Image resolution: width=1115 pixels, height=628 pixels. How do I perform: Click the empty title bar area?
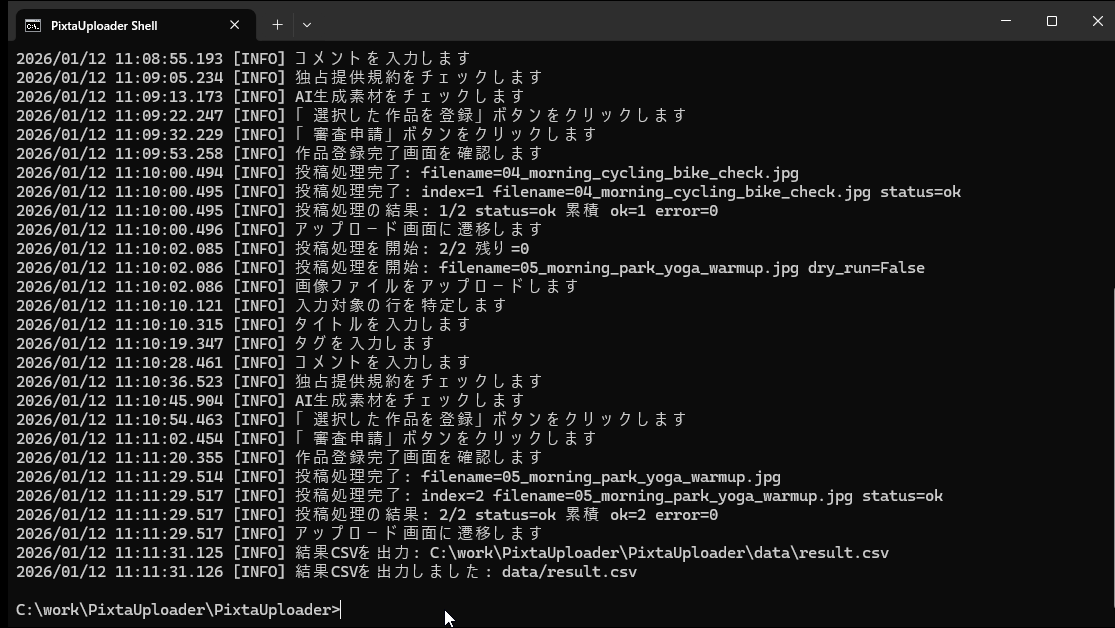pos(650,22)
